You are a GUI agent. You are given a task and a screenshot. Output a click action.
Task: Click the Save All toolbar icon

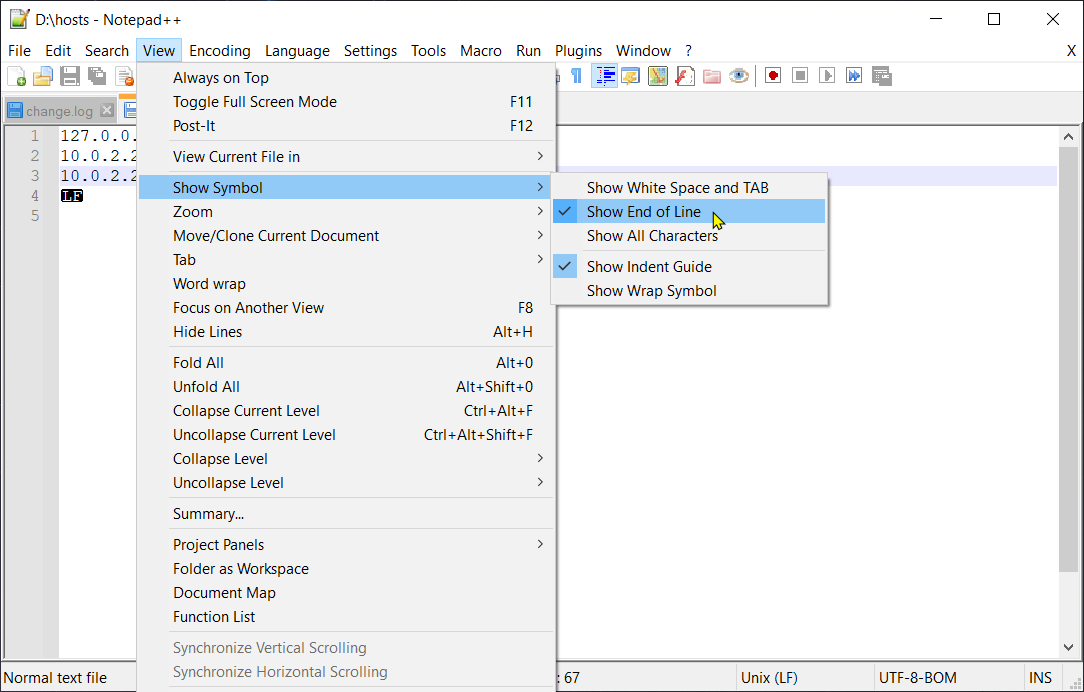[97, 75]
